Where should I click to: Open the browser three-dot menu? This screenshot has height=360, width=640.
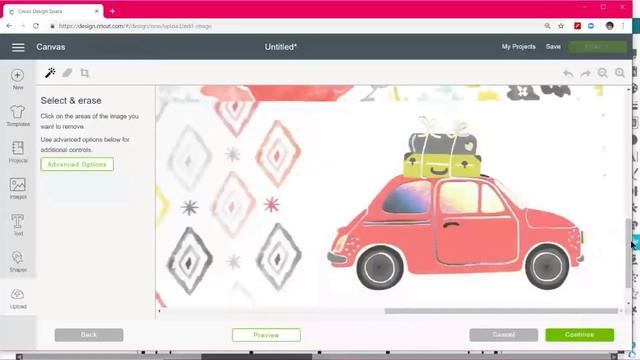[x=623, y=26]
